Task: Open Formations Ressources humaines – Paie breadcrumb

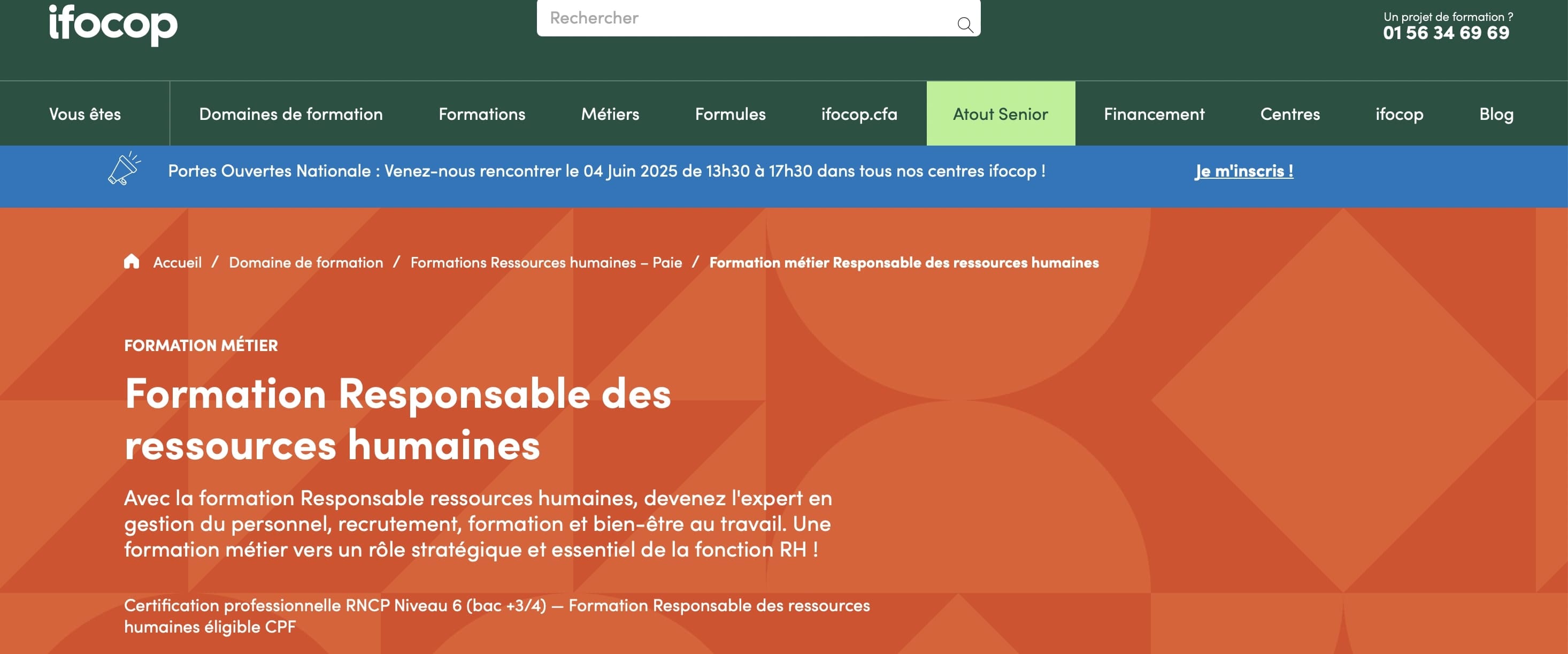Action: click(546, 262)
